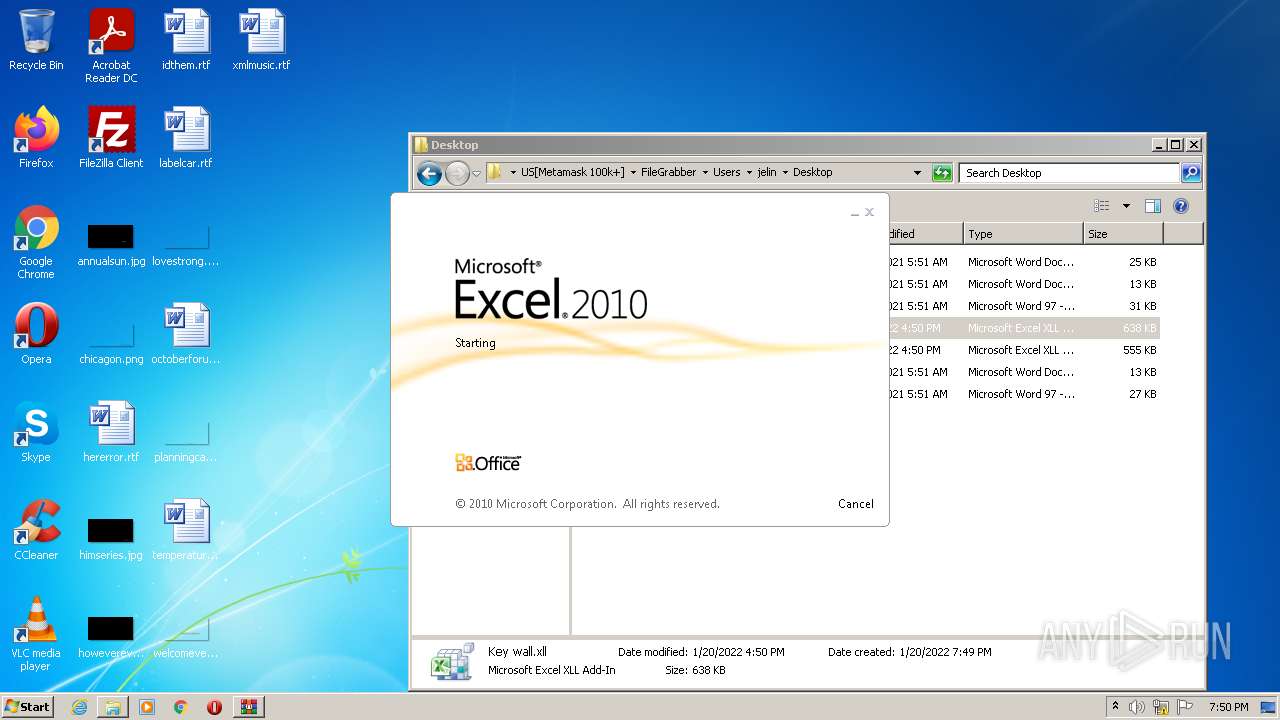
Task: Click the Start button
Action: pos(28,706)
